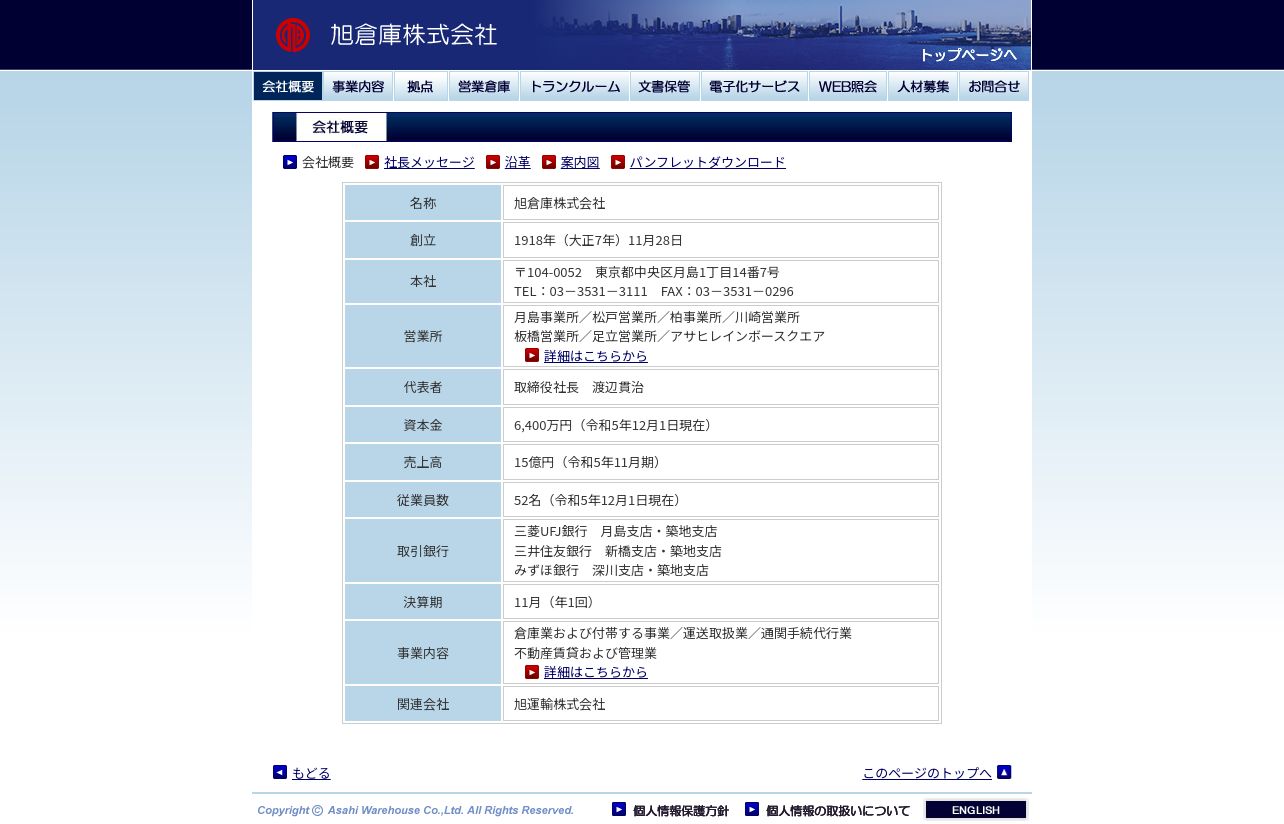Open the 会社概要 navigation tab

click(x=288, y=86)
